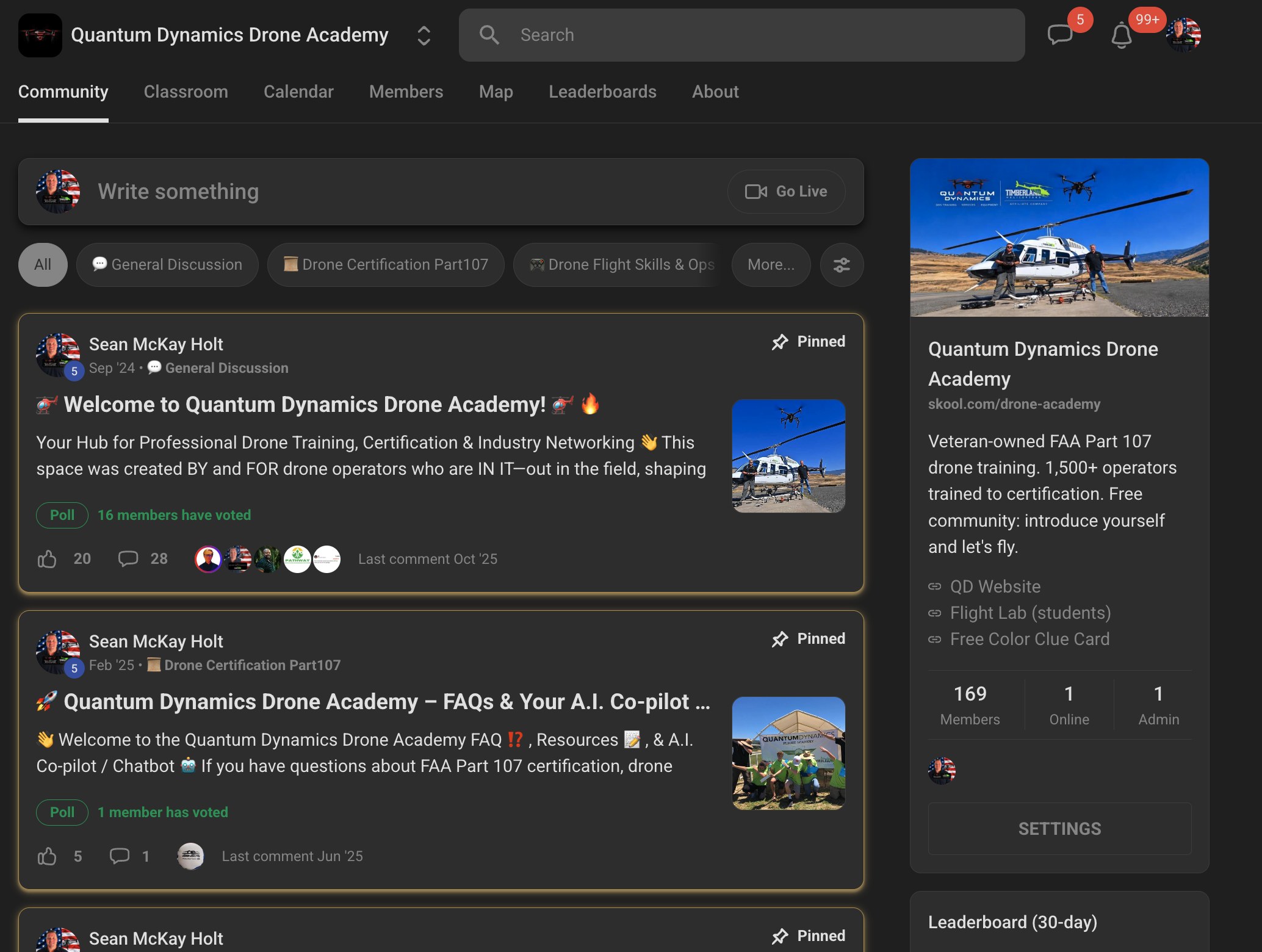The height and width of the screenshot is (952, 1262).
Task: Start a Go Live stream
Action: [786, 192]
